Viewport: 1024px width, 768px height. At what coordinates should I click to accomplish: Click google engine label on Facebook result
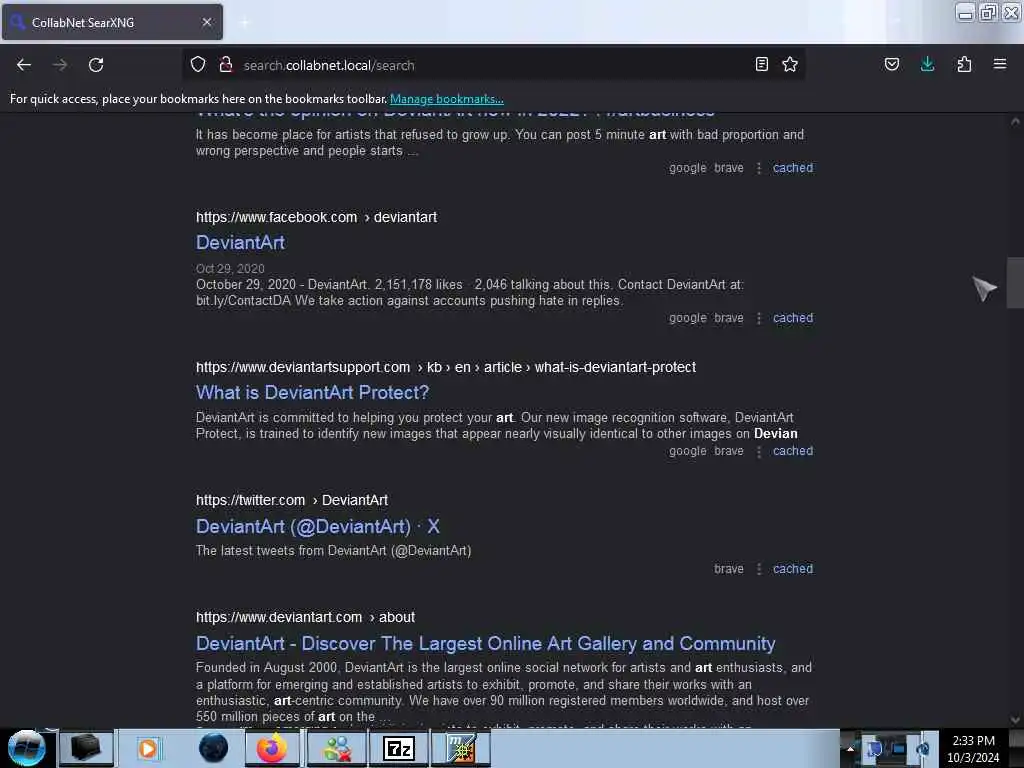coord(688,318)
